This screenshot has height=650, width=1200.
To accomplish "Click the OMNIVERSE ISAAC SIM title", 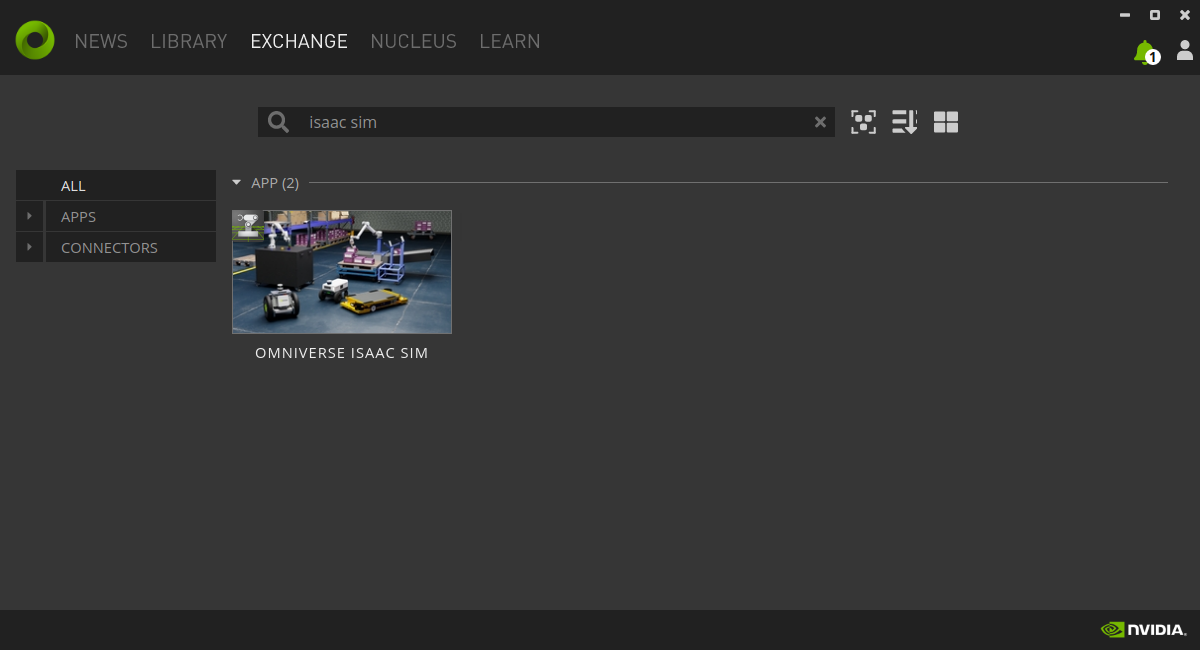I will coord(342,353).
